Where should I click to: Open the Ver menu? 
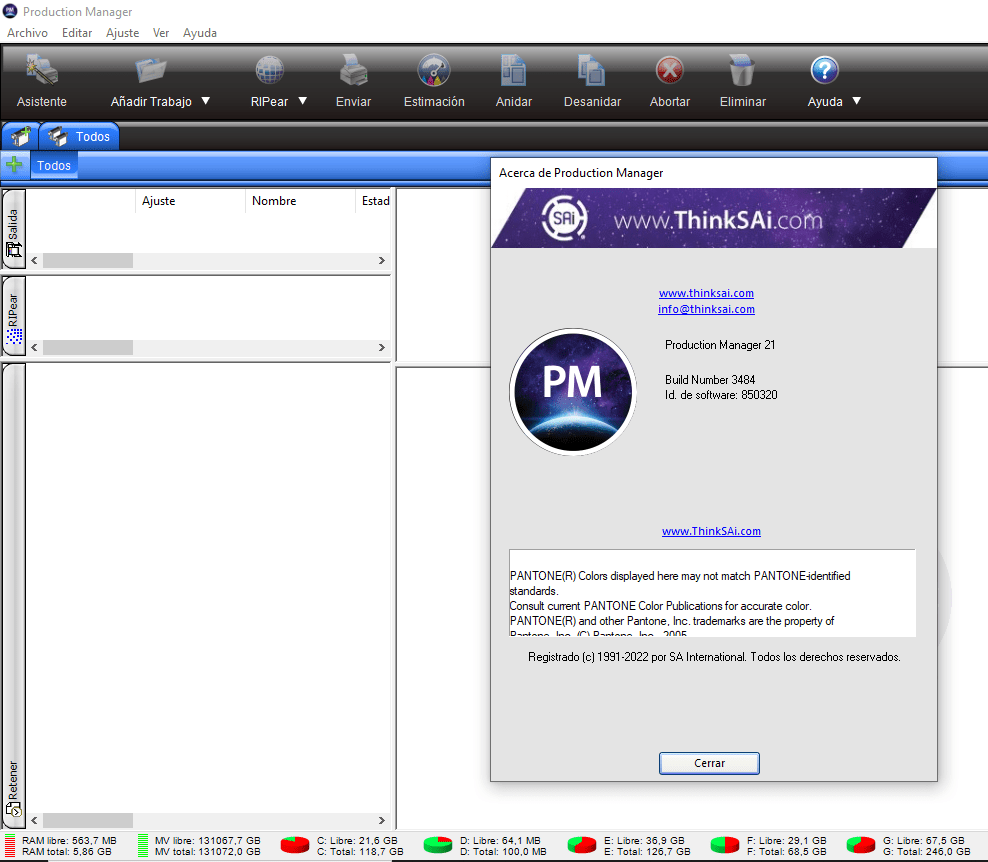point(161,33)
